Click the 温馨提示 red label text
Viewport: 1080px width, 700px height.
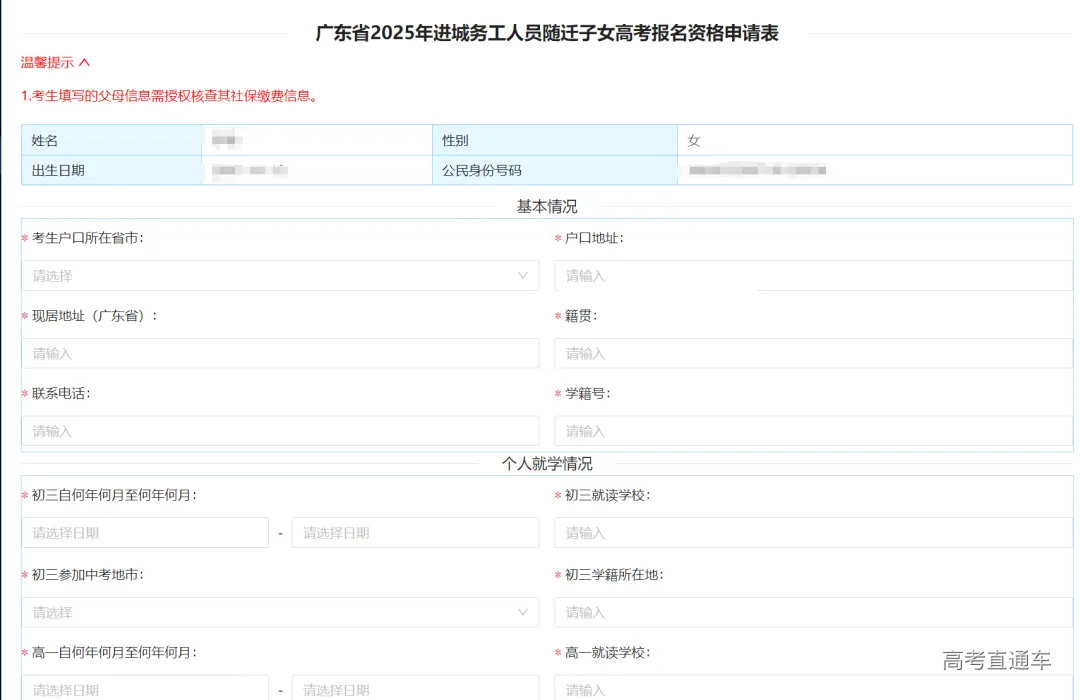point(47,62)
